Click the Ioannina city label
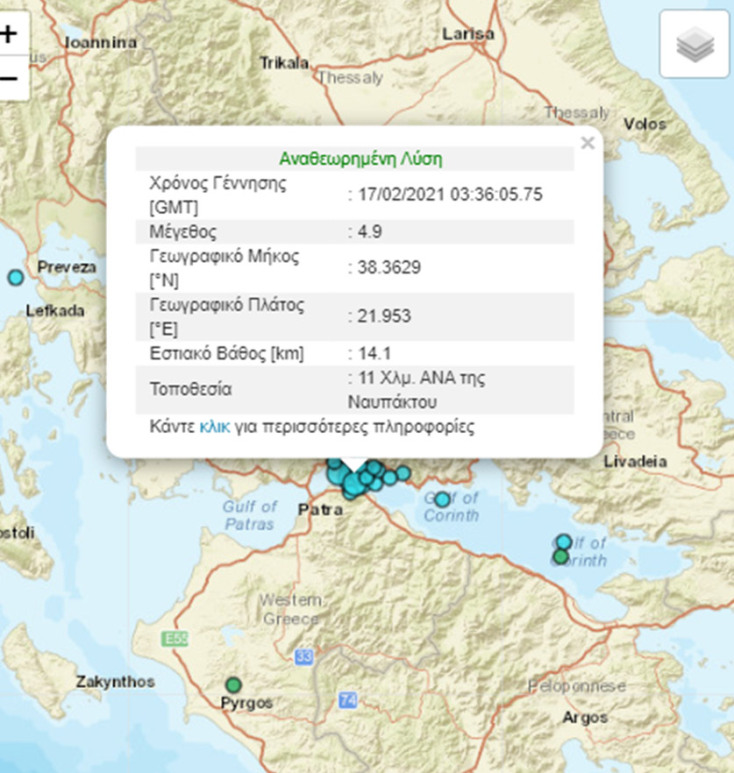Screen dimensions: 734x773 [99, 43]
